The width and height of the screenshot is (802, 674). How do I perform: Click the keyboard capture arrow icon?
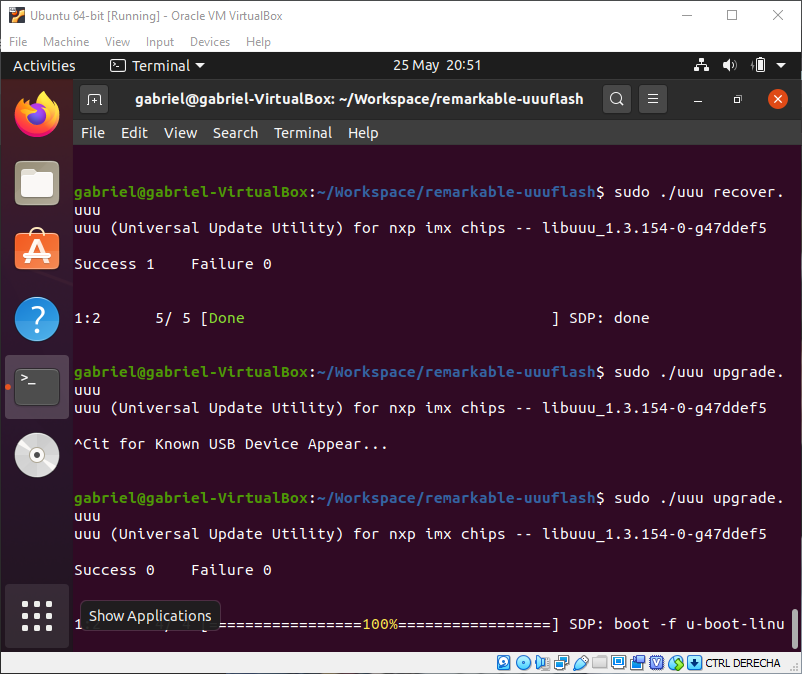(x=695, y=663)
